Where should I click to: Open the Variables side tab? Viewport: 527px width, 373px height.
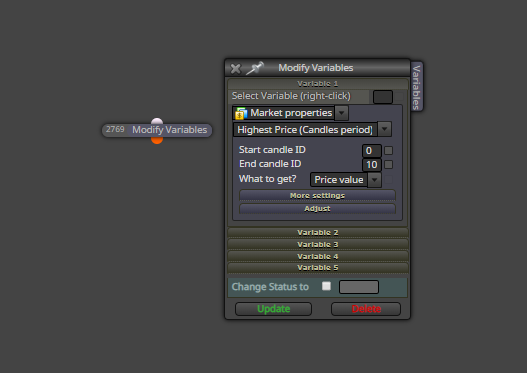[x=416, y=87]
